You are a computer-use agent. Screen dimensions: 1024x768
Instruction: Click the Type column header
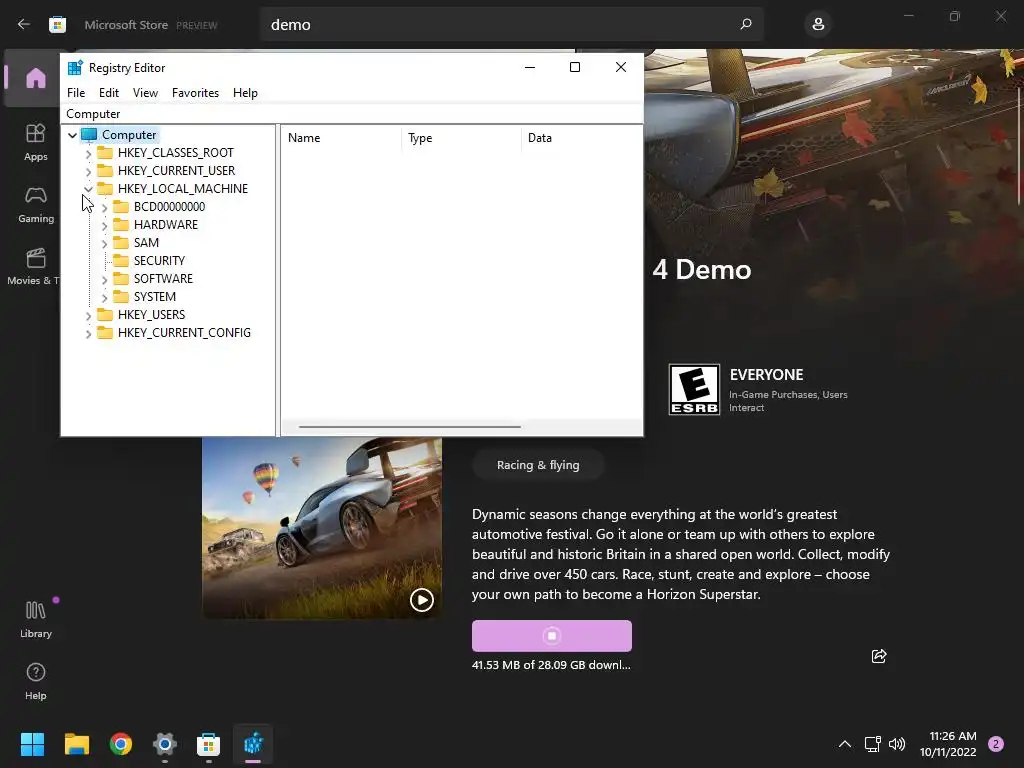point(462,138)
